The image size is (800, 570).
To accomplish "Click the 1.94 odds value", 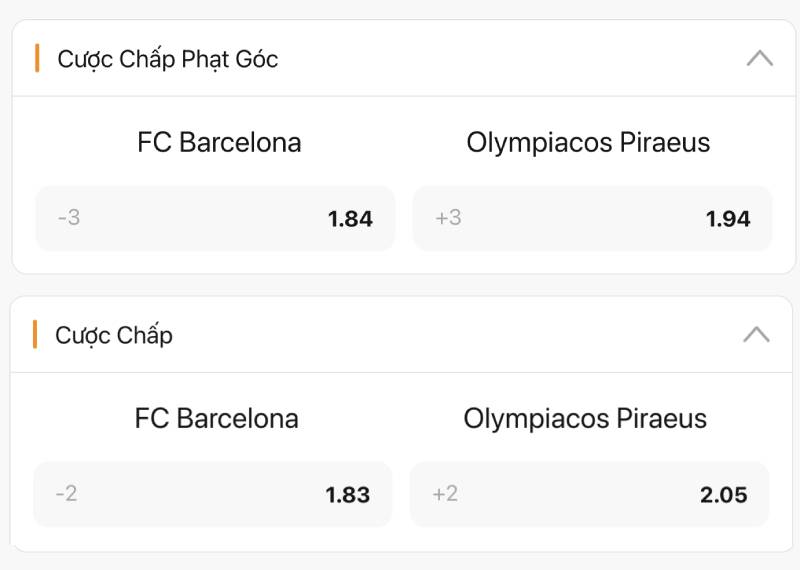I will (x=728, y=219).
